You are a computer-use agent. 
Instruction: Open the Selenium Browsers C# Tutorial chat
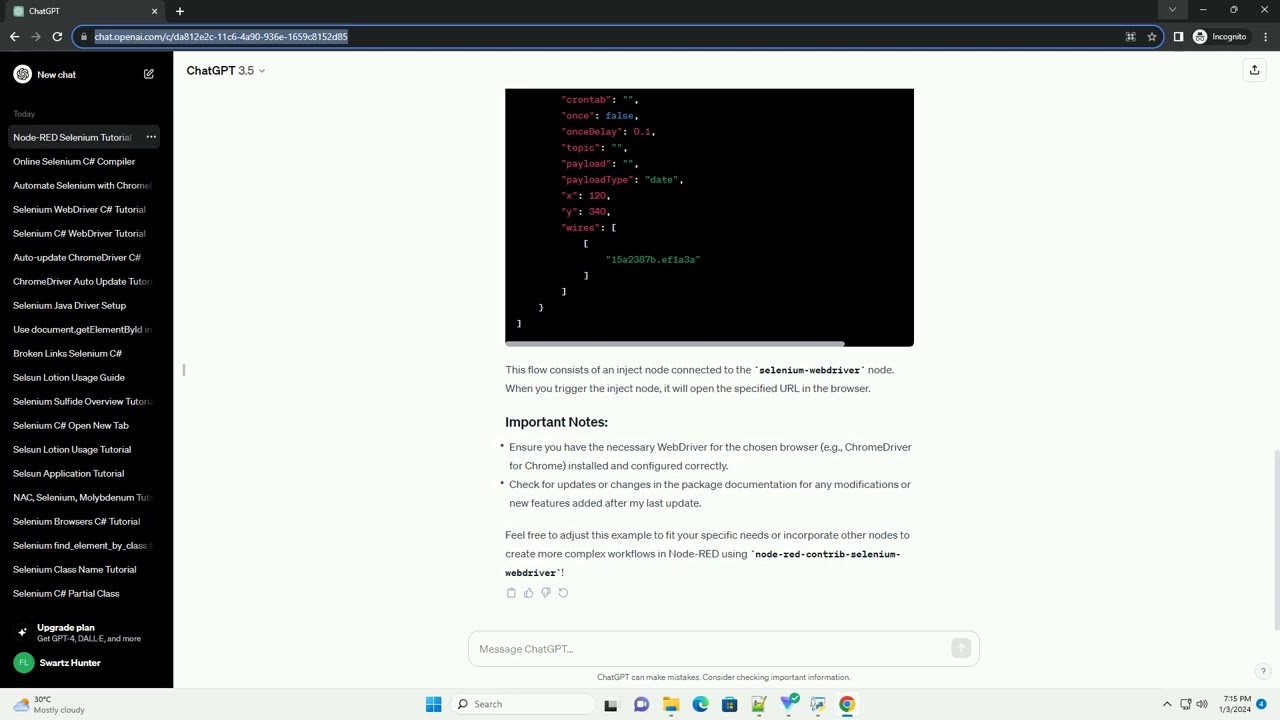[84, 521]
